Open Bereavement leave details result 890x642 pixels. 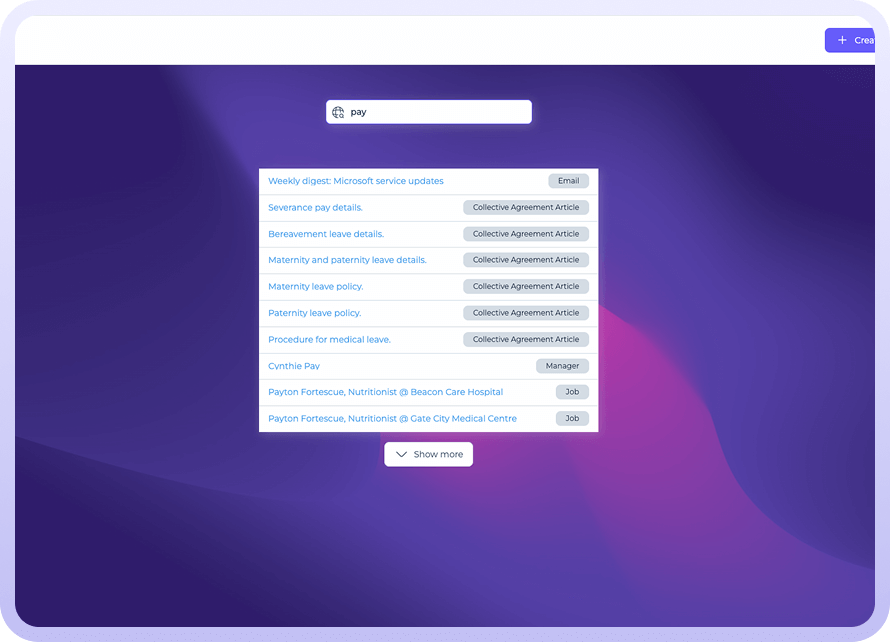326,234
